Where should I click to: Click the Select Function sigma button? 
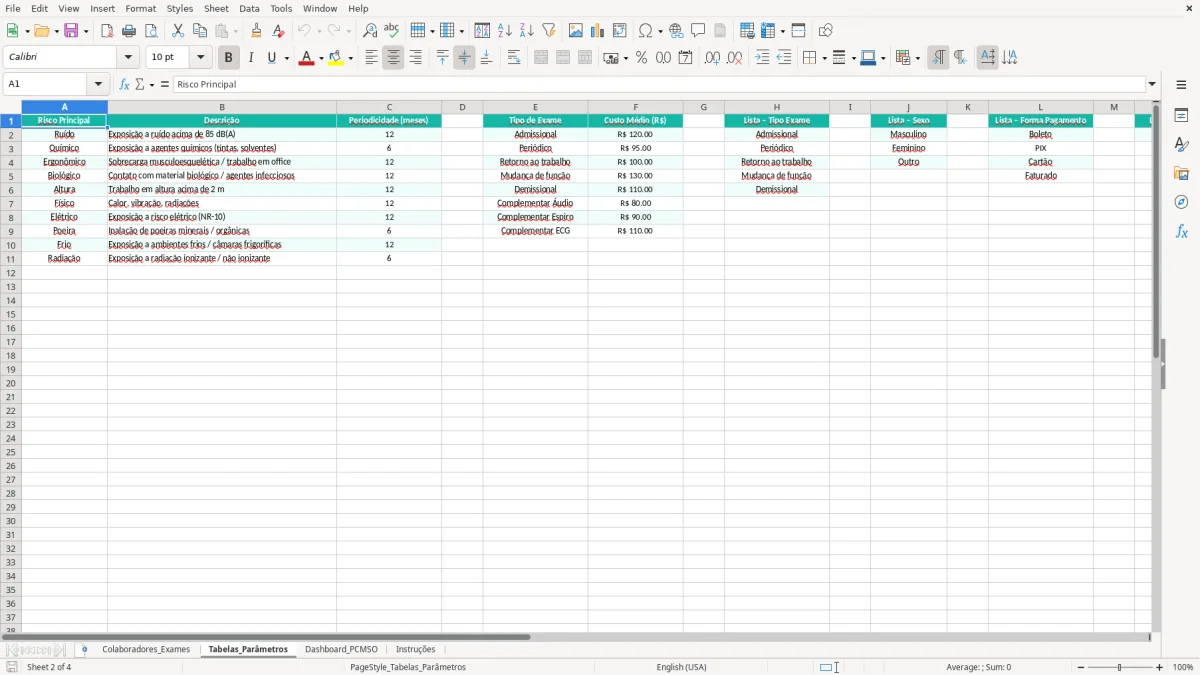click(140, 84)
